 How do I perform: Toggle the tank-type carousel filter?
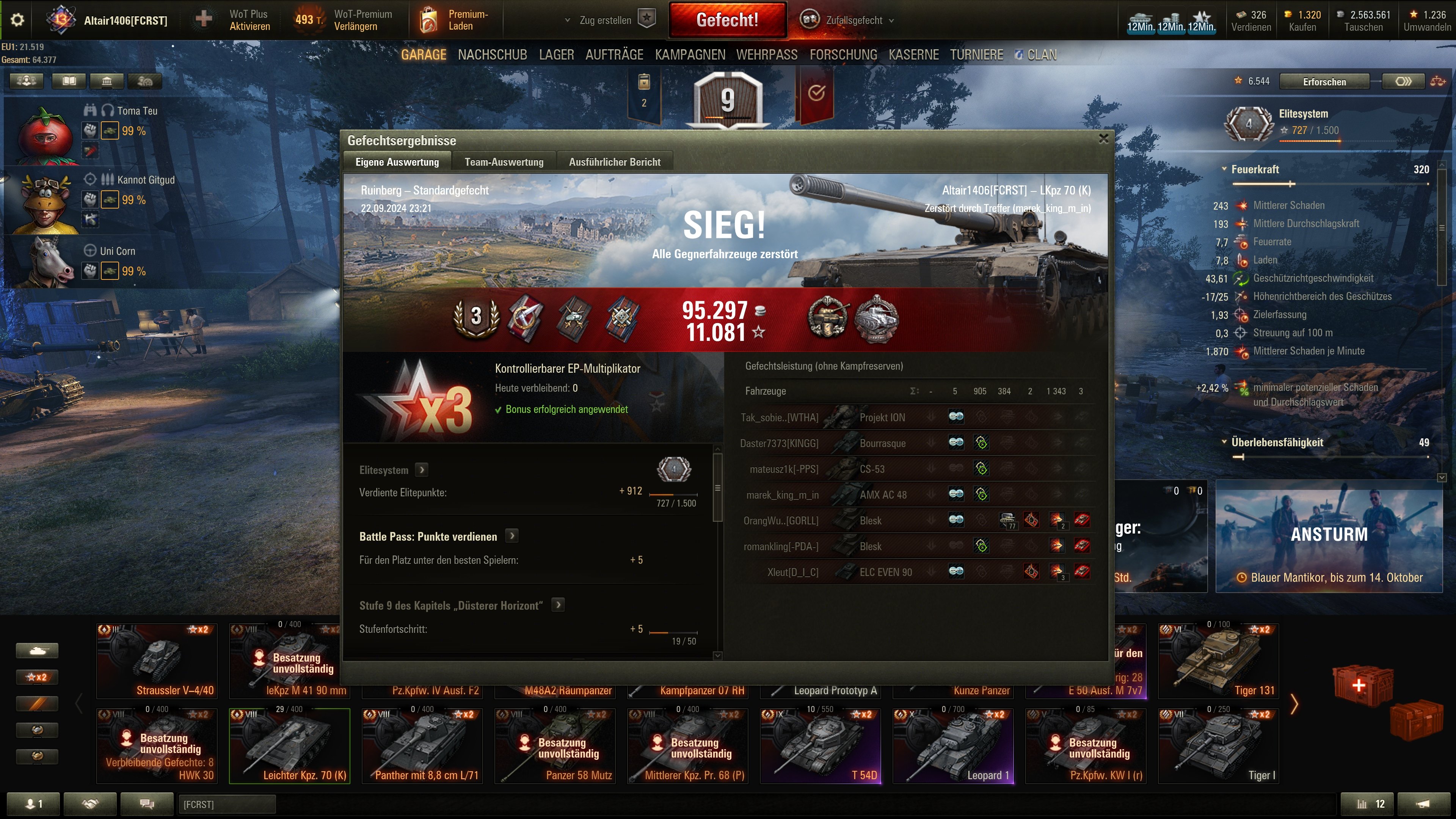[x=37, y=651]
